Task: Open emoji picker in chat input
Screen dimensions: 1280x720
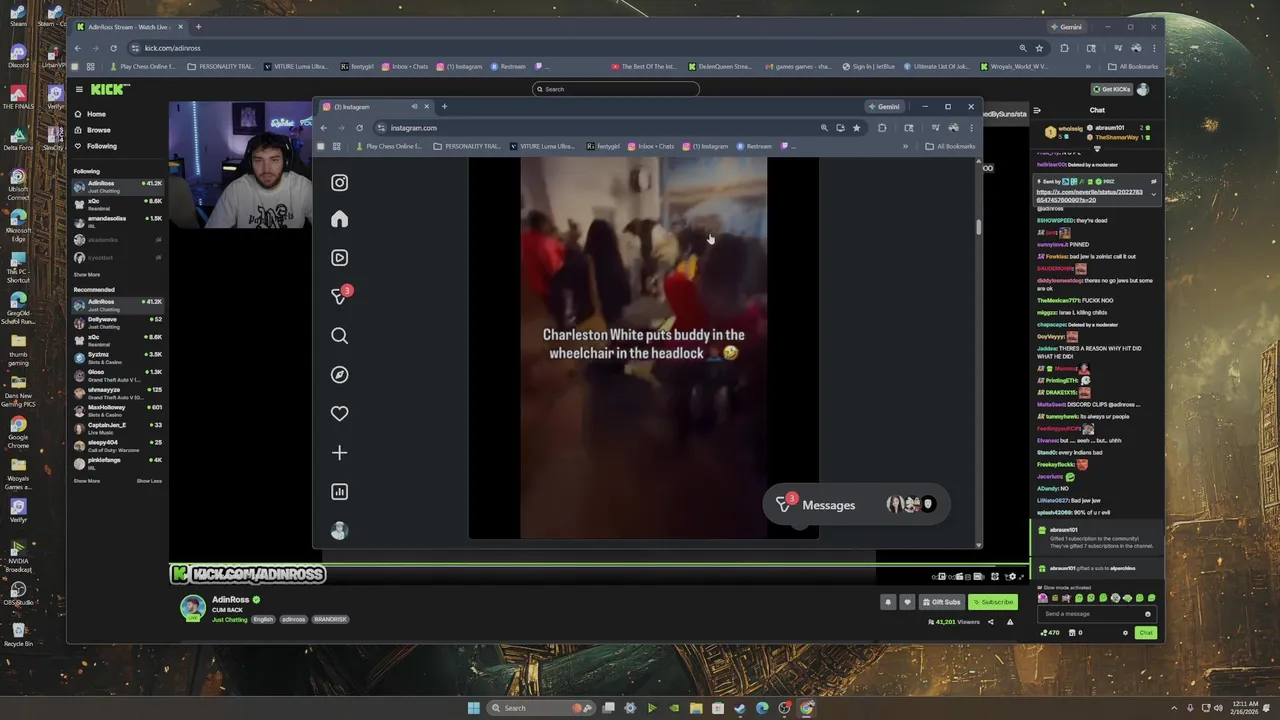Action: pos(1148,614)
